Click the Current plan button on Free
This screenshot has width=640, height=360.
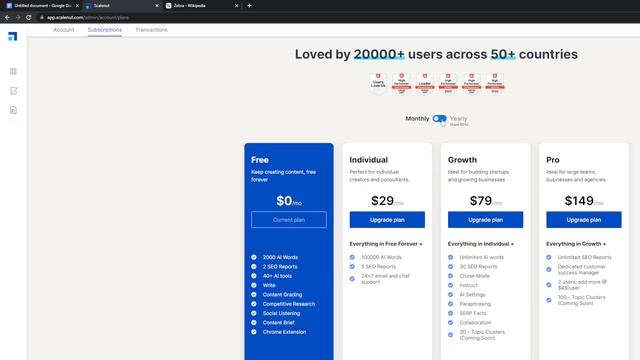tap(289, 220)
